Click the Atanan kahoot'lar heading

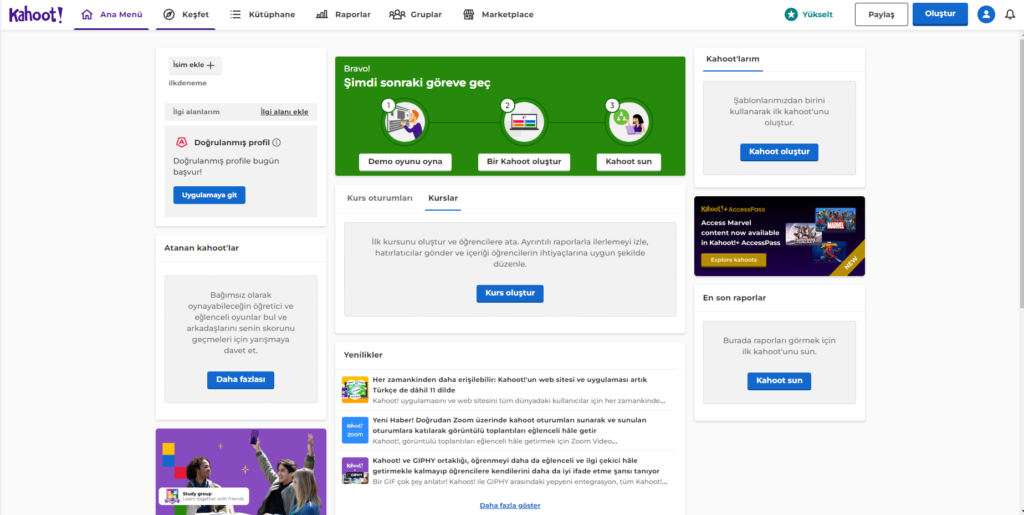click(x=201, y=247)
